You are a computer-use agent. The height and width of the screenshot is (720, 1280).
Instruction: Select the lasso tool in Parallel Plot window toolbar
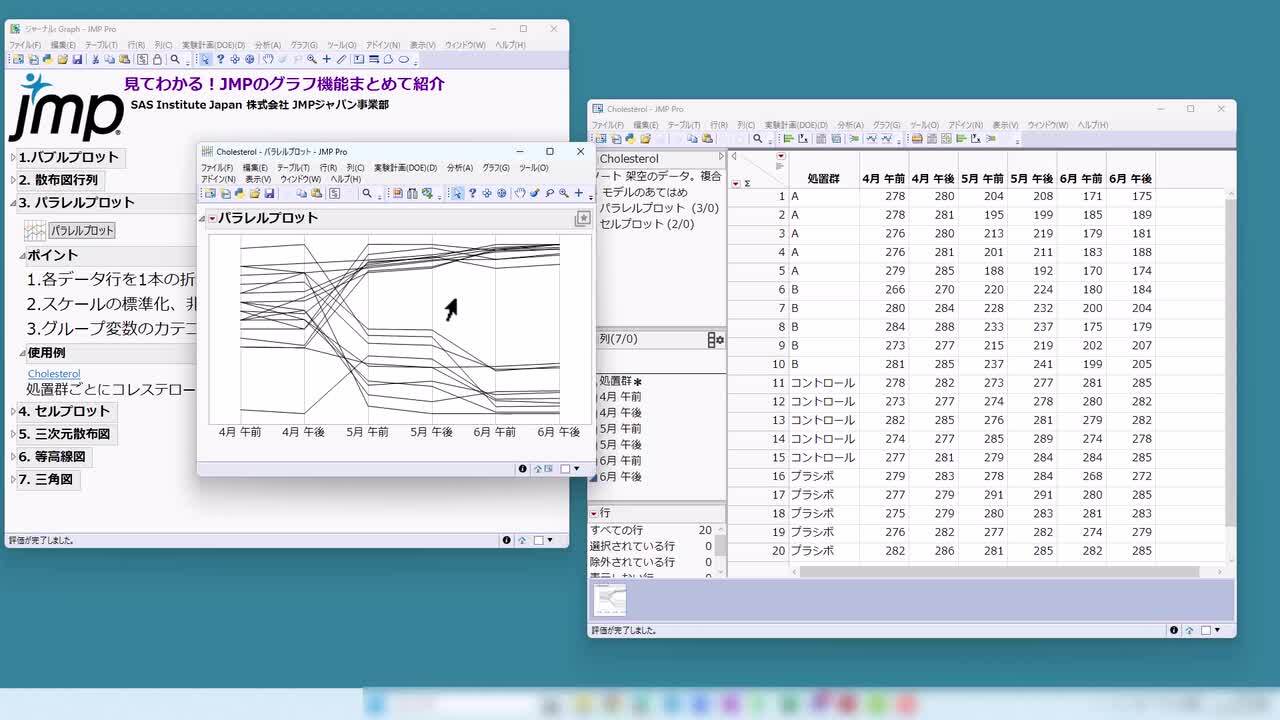(549, 193)
